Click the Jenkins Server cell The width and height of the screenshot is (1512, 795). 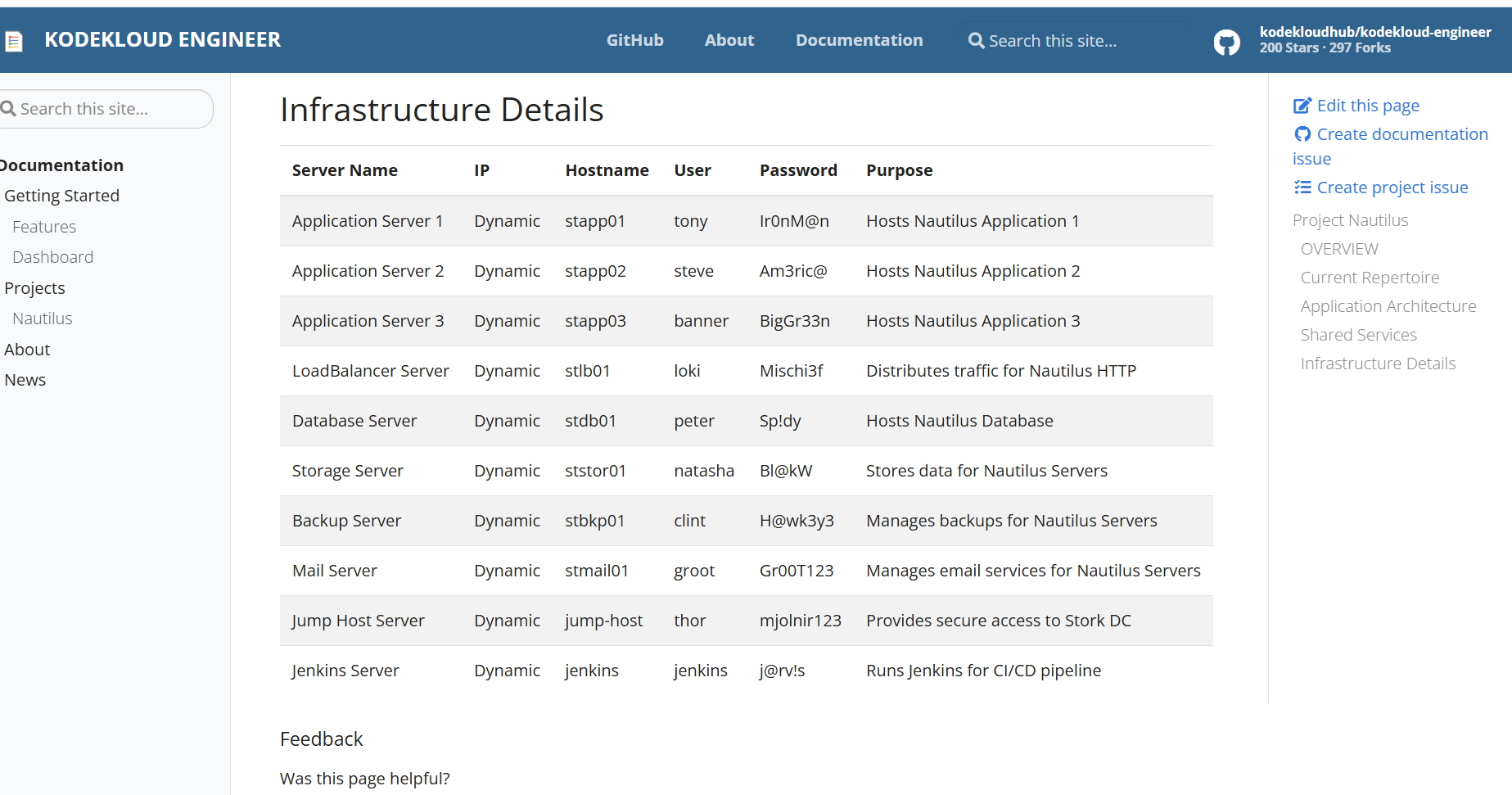[x=345, y=671]
